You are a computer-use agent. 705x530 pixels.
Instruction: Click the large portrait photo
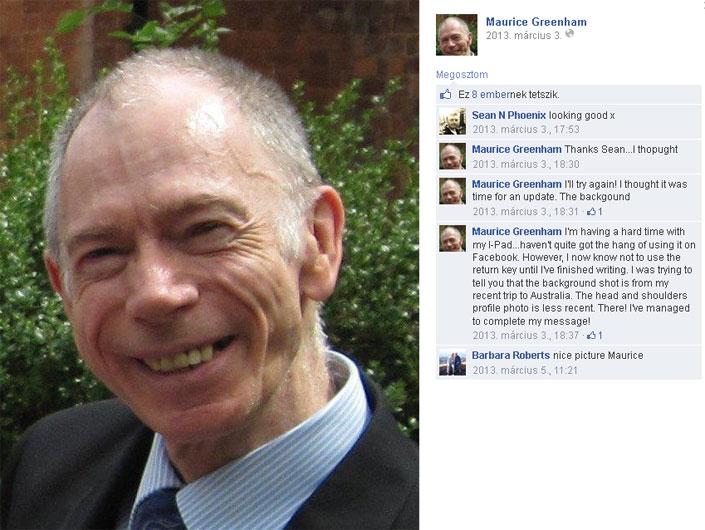click(x=209, y=265)
